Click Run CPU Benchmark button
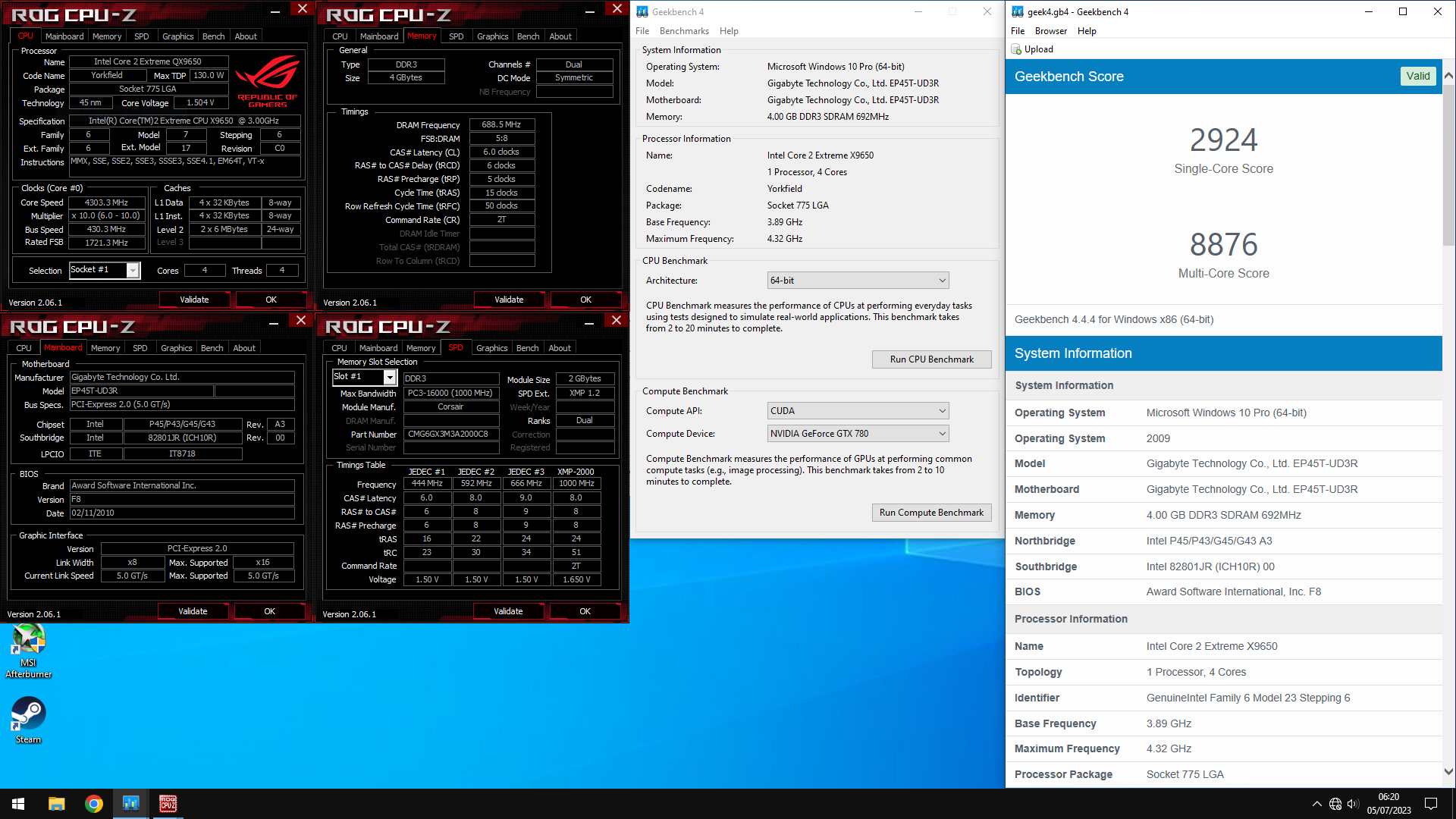 pyautogui.click(x=931, y=359)
